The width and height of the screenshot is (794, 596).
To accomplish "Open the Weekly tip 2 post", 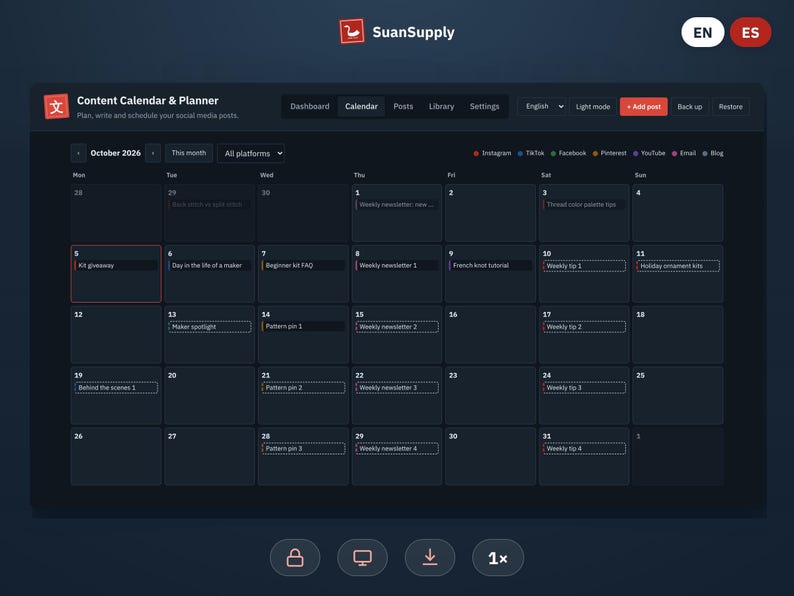I will pos(584,327).
